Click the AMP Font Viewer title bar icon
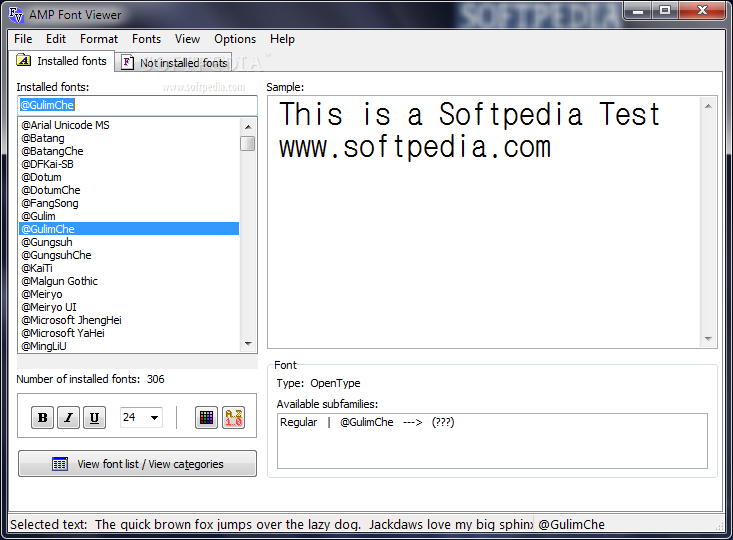Screen dimensions: 733x540 click(x=16, y=14)
